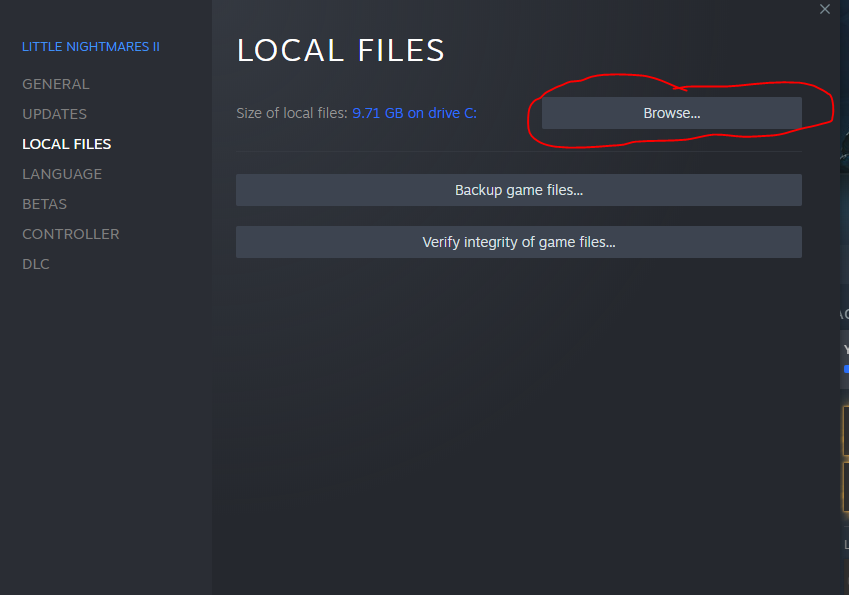Open the BETAS section

45,204
